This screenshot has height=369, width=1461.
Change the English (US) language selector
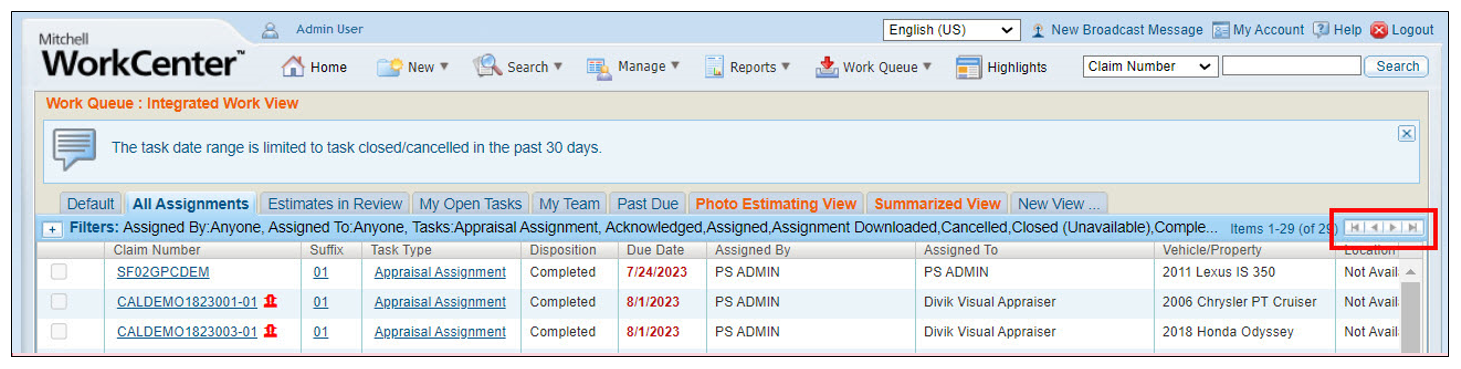coord(952,30)
